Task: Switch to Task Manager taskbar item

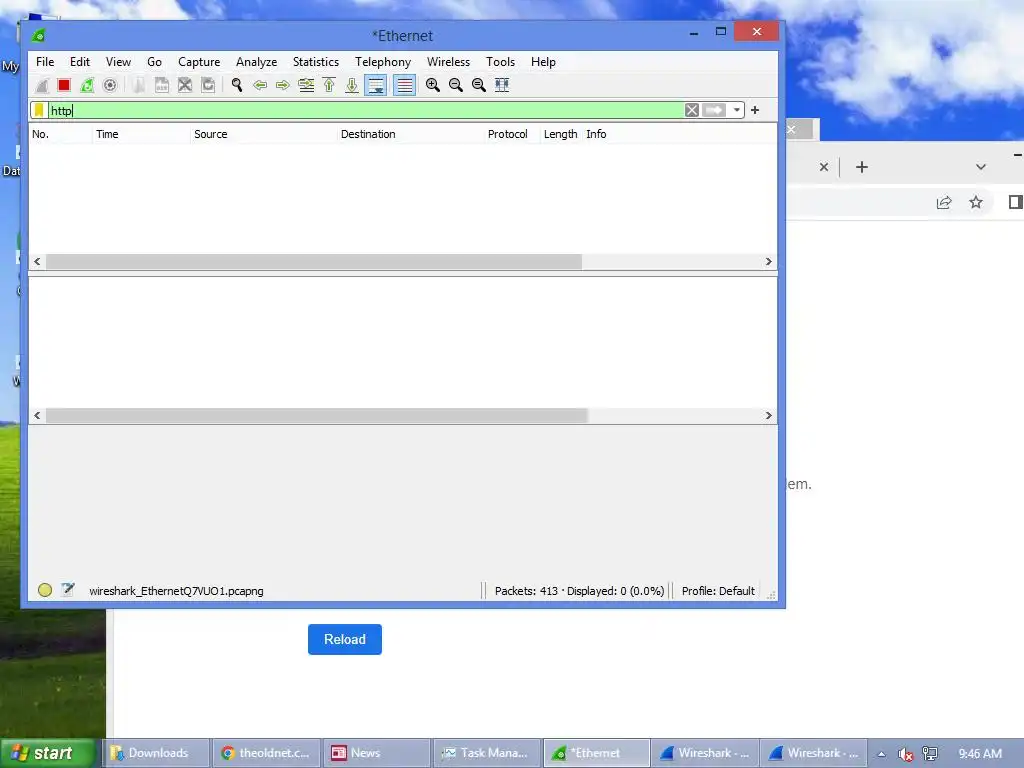Action: coord(487,753)
